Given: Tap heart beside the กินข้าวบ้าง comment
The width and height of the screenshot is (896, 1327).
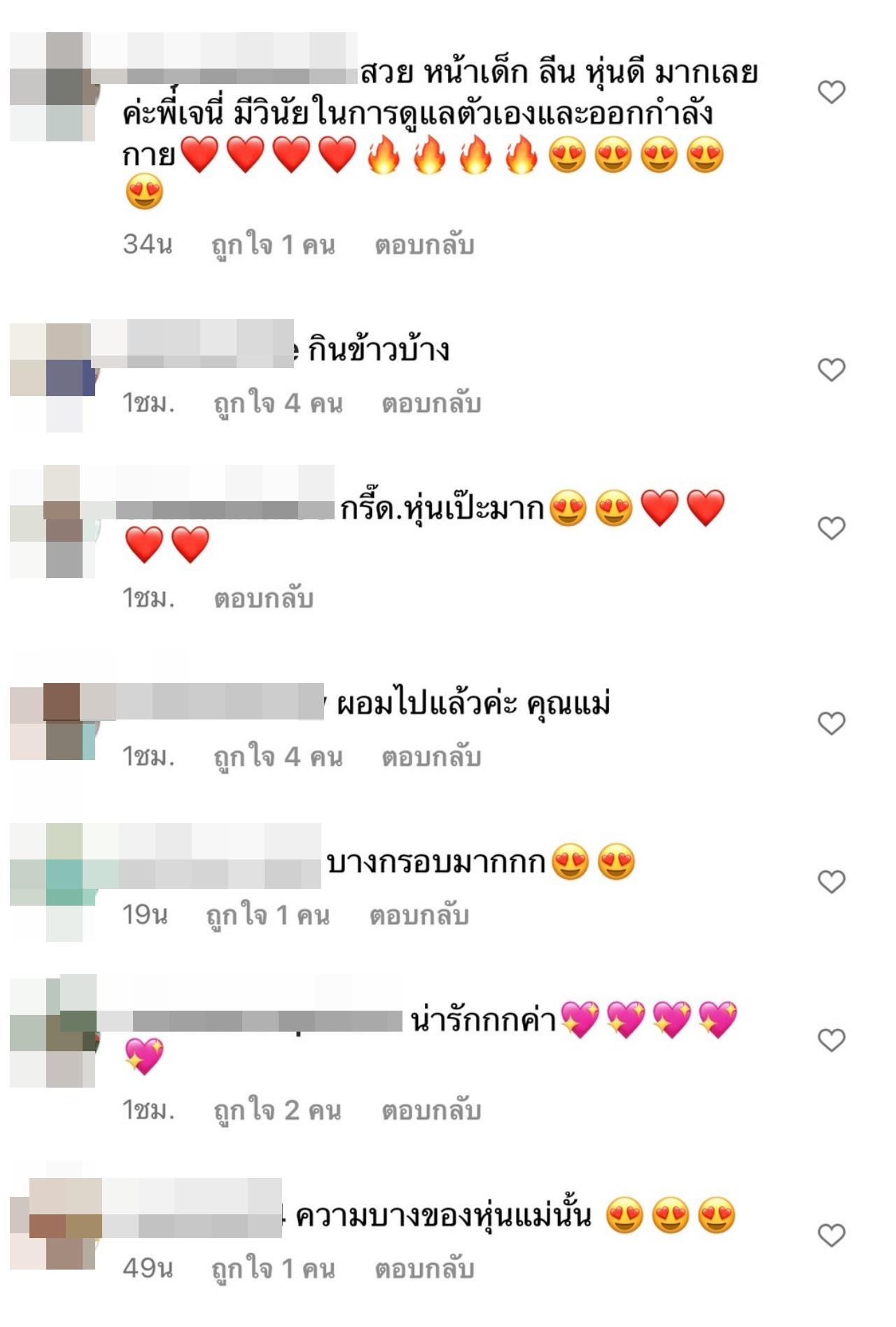Looking at the screenshot, I should tap(832, 370).
